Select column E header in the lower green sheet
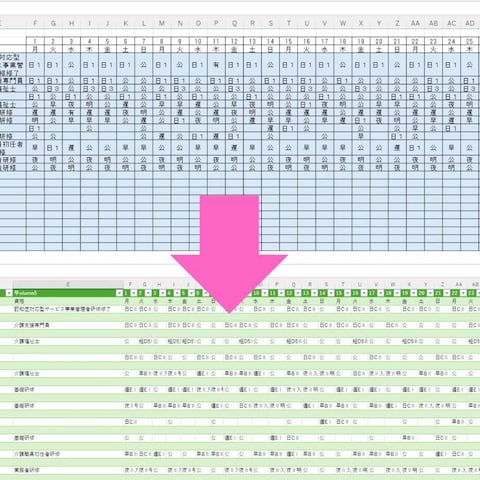480x480 pixels. tap(68, 284)
